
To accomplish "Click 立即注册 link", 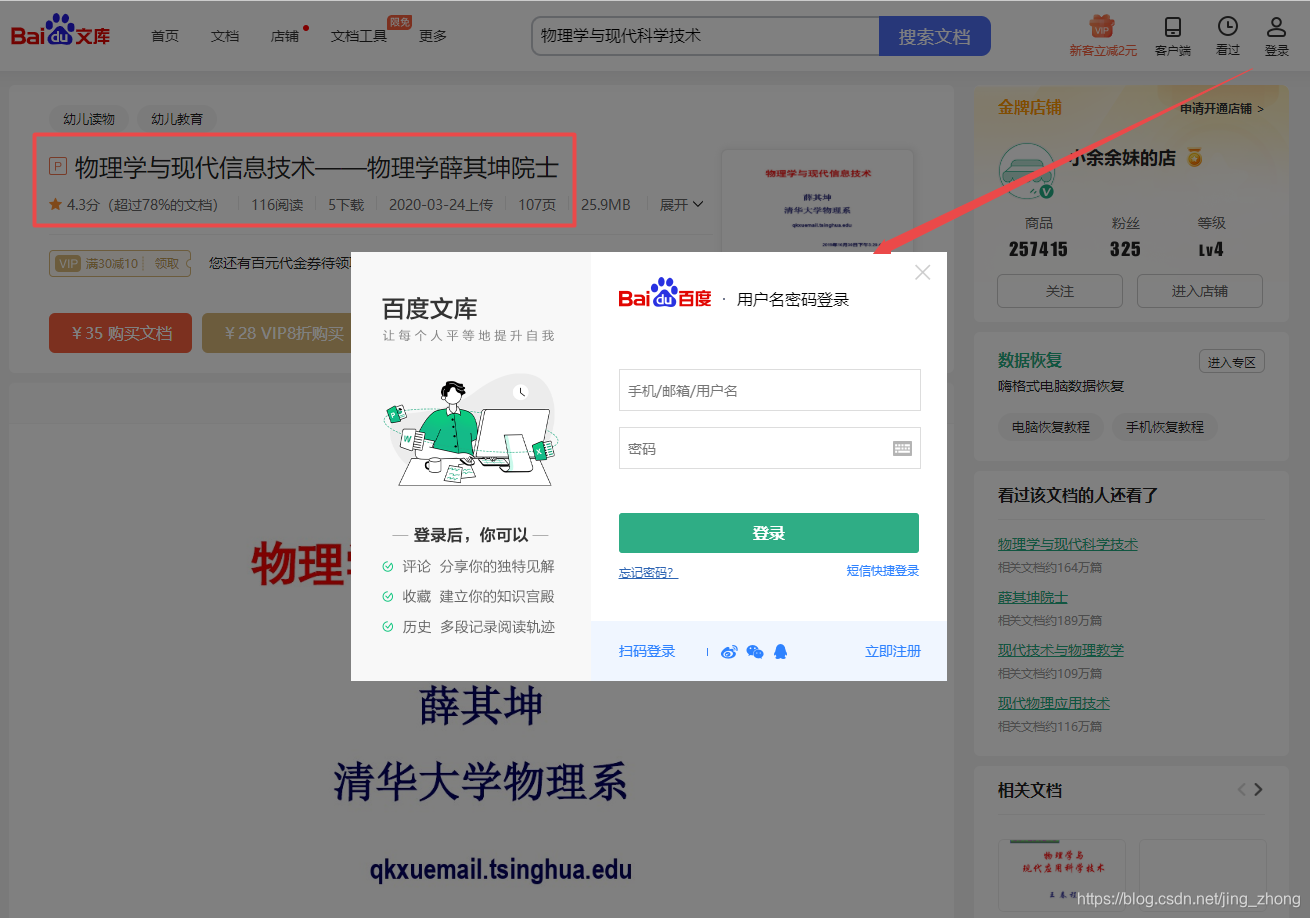I will pos(893,651).
